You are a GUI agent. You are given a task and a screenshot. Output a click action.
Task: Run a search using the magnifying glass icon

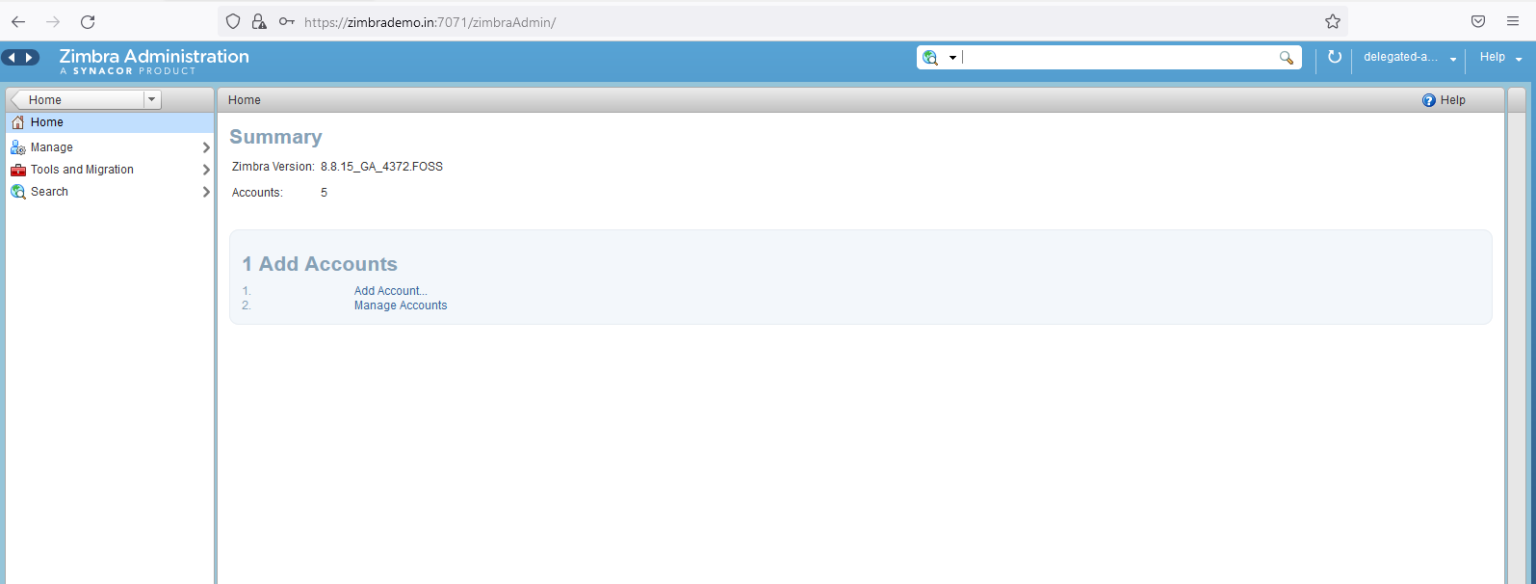(x=1287, y=58)
